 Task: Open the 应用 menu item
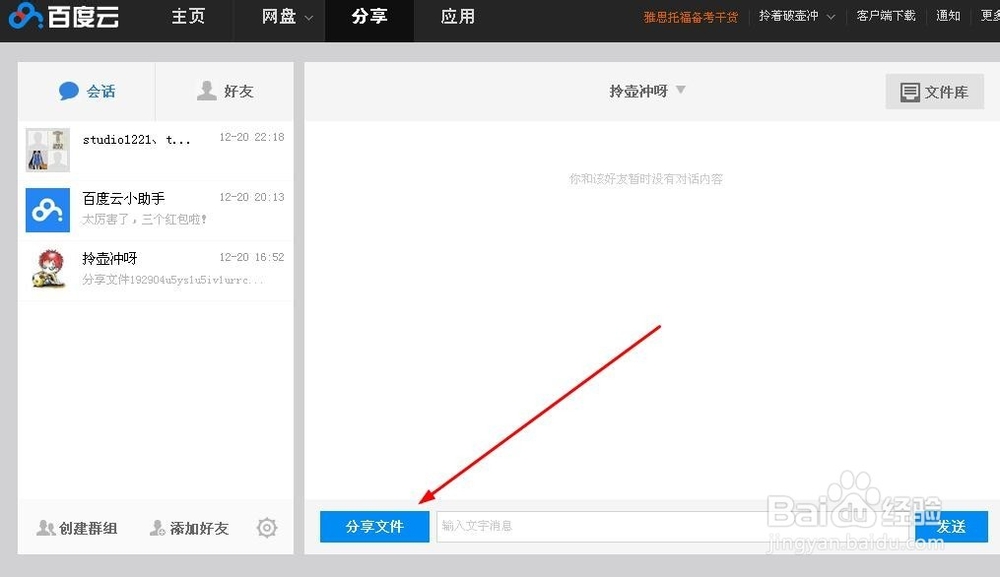(457, 16)
